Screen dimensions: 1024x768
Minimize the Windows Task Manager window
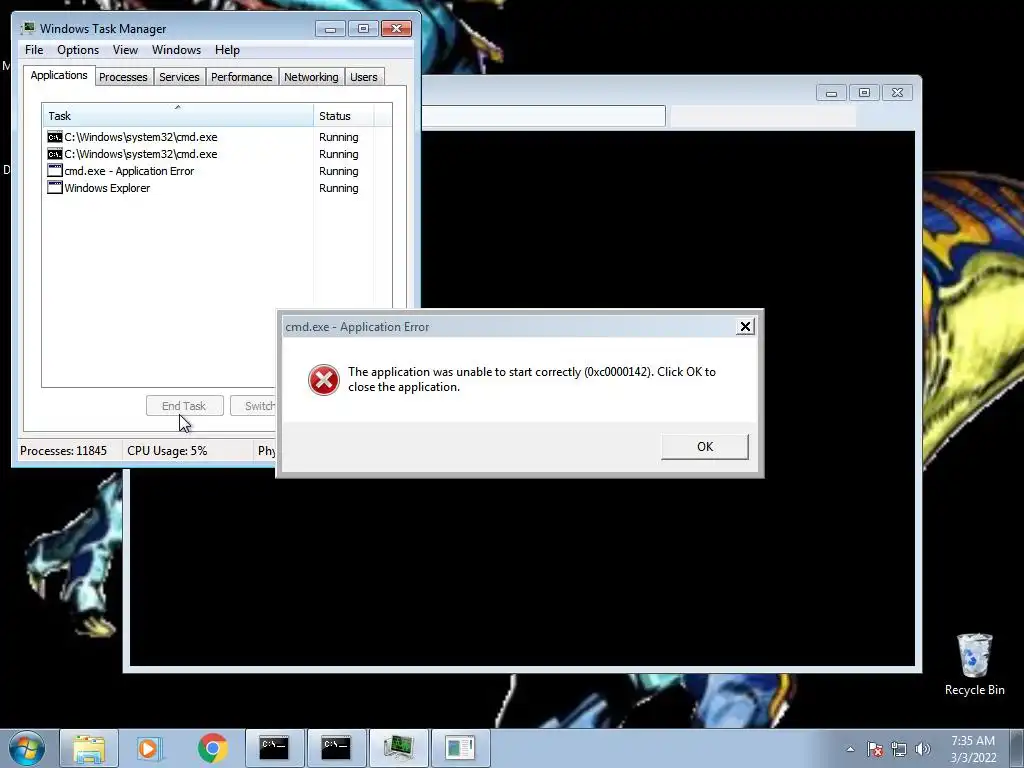point(330,29)
